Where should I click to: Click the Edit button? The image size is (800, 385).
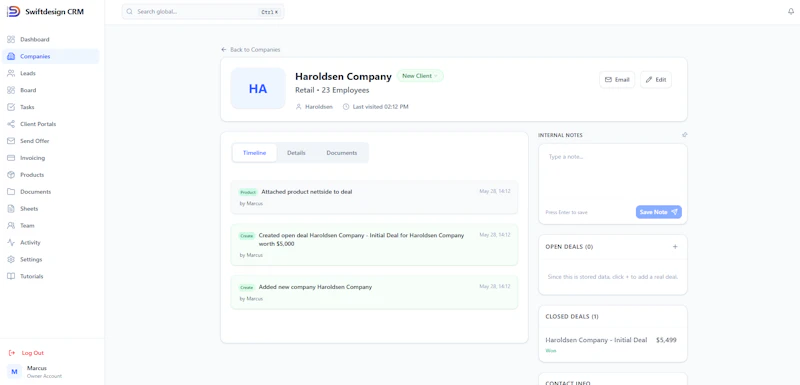click(656, 80)
